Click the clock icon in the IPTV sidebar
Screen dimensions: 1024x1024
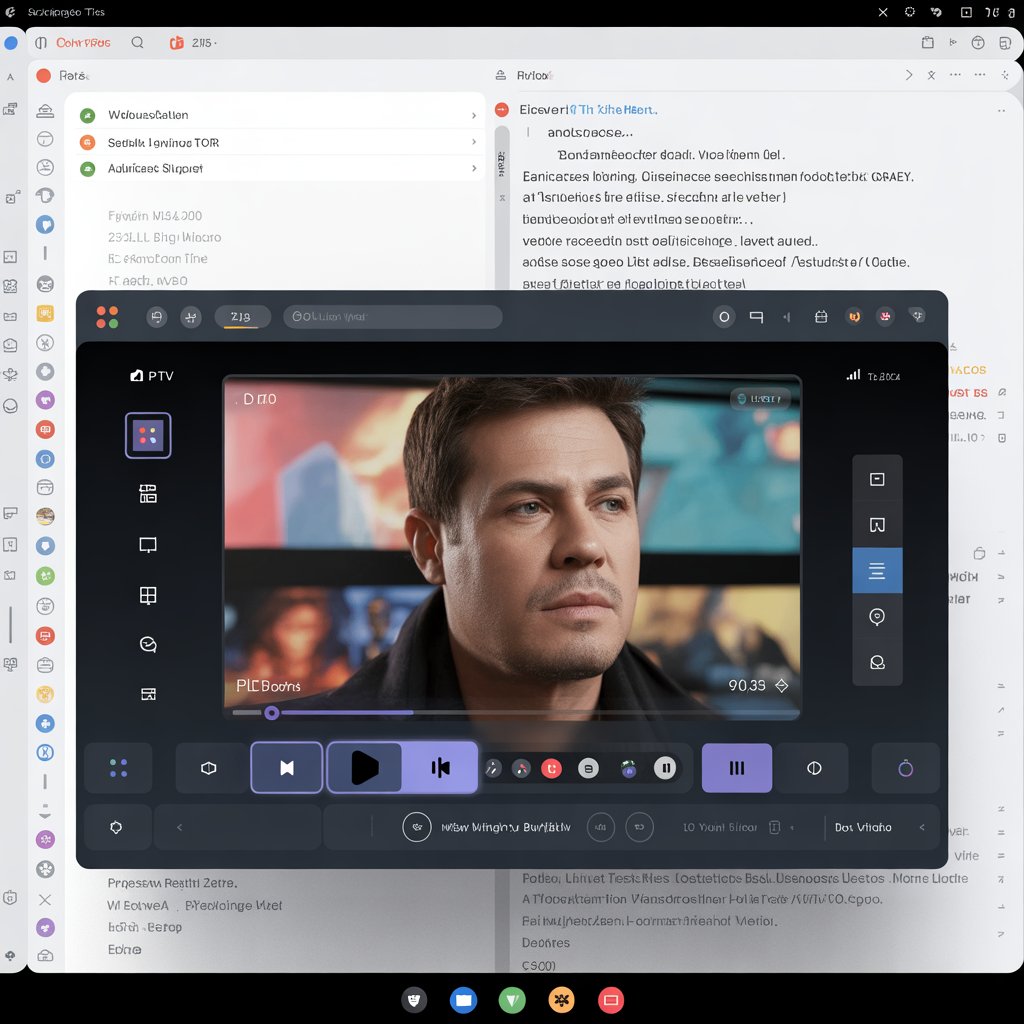148,645
